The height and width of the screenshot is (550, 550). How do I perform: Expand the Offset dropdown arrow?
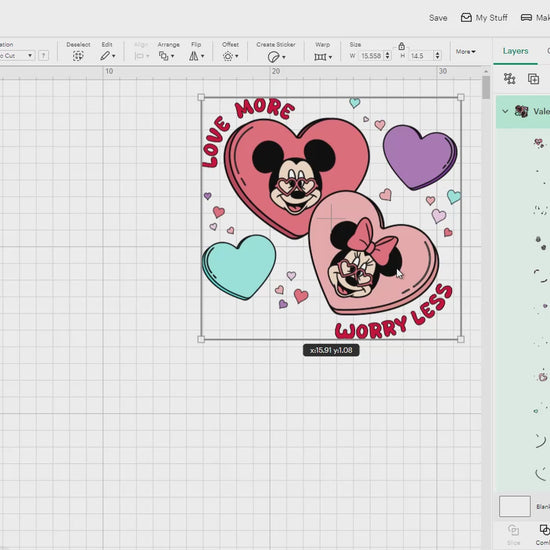[x=237, y=56]
